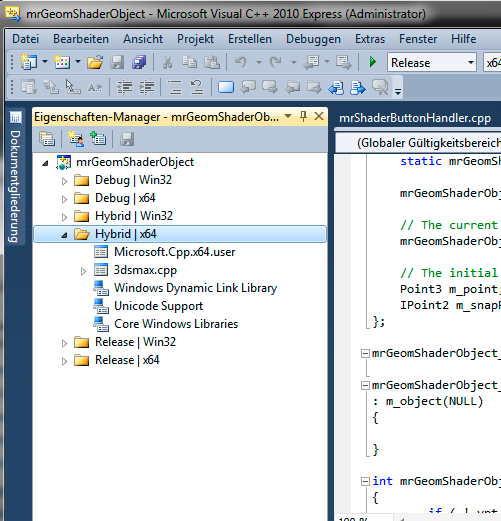Open the New Project dropdown arrow

[45, 62]
